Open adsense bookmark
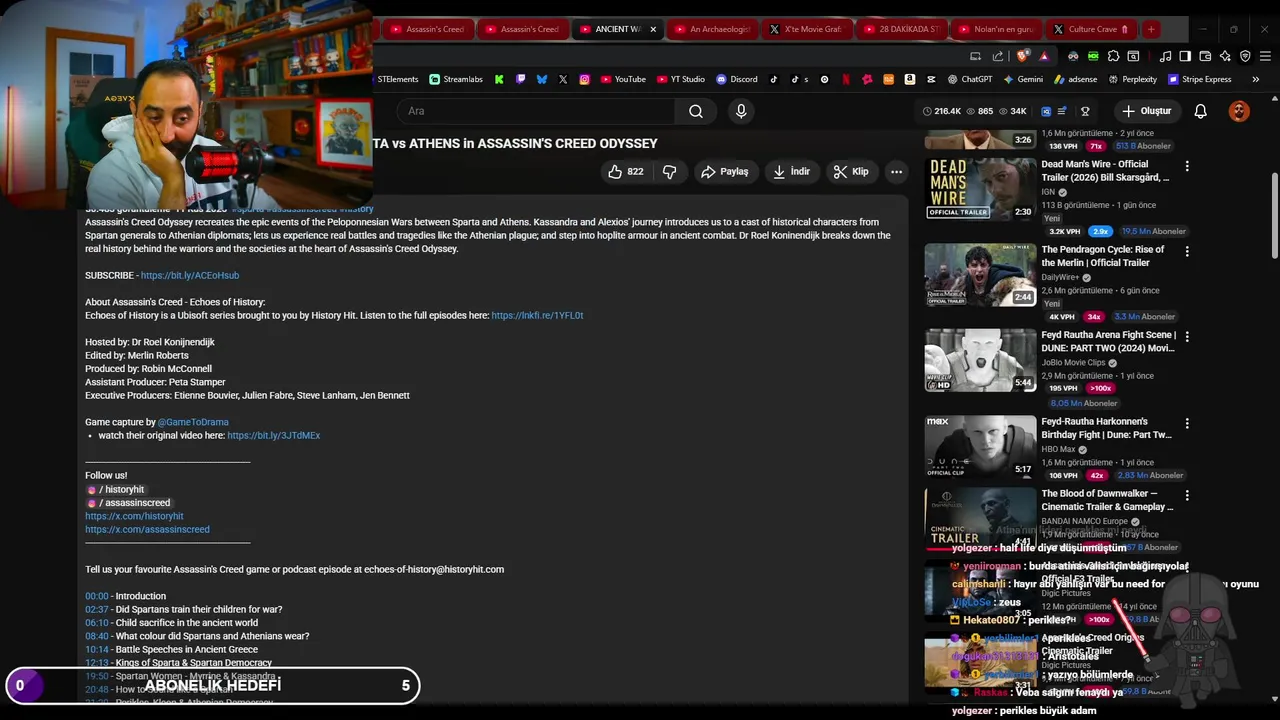 point(1075,79)
